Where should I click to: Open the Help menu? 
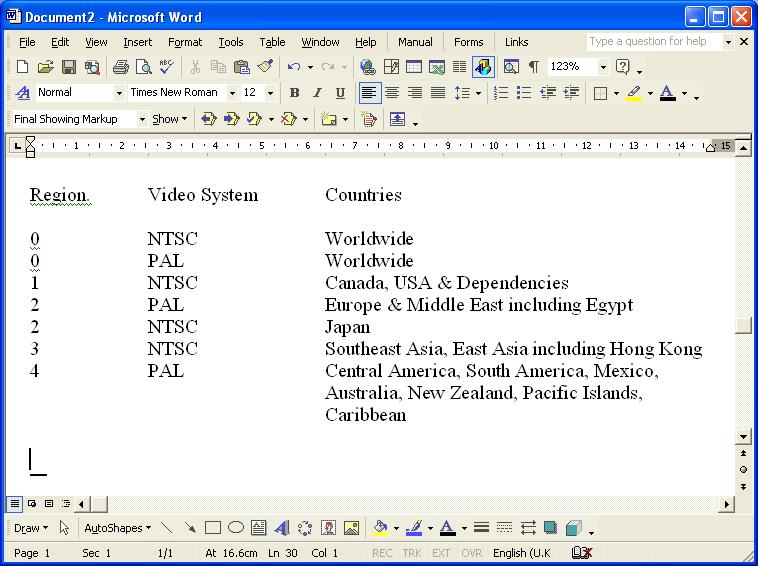365,42
